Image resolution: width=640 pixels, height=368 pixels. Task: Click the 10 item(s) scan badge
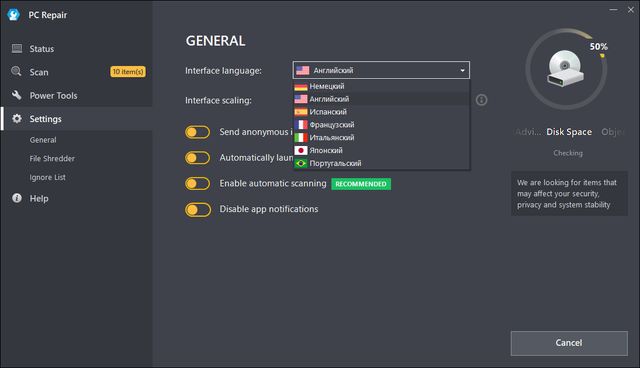[x=128, y=71]
